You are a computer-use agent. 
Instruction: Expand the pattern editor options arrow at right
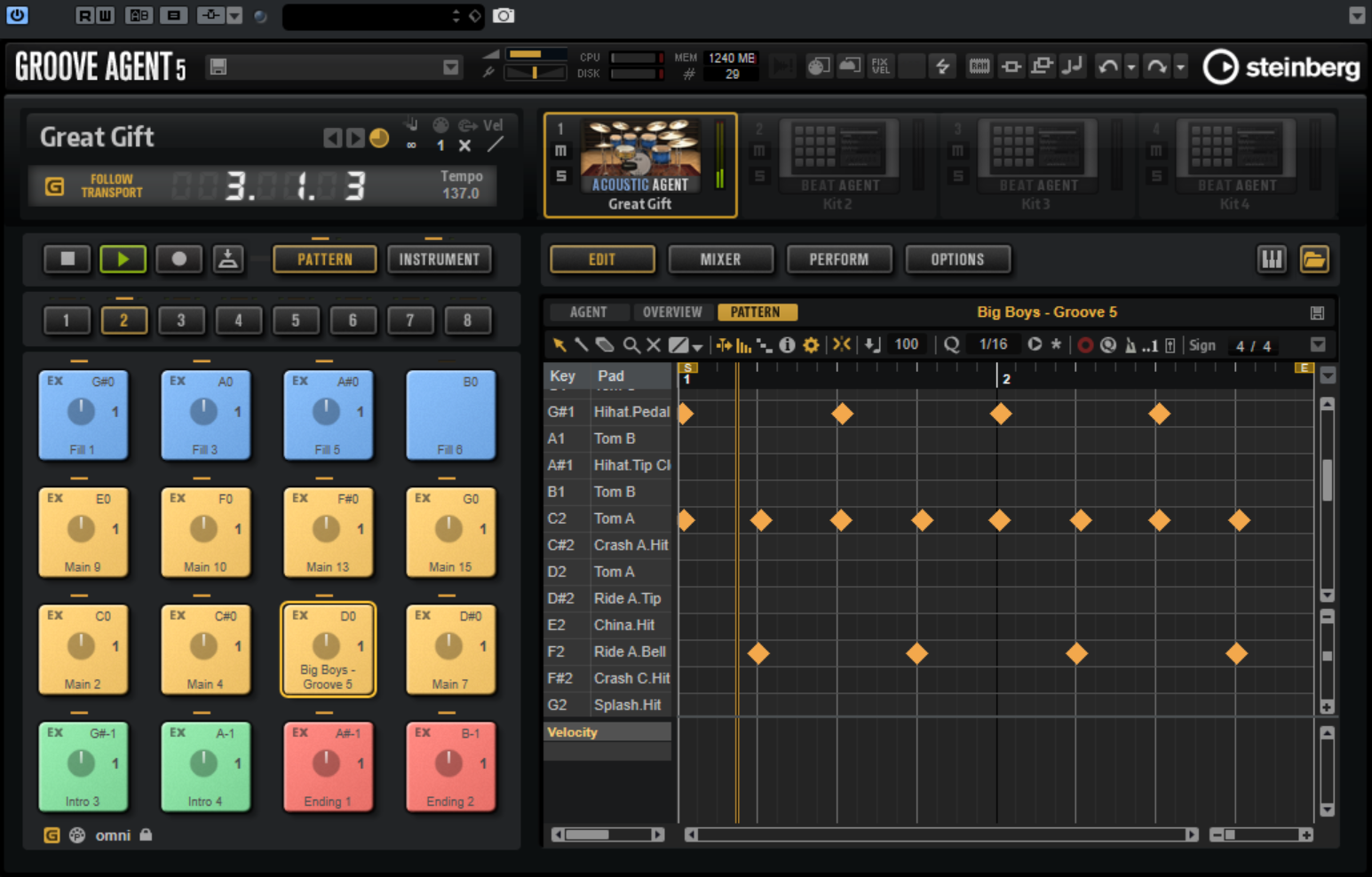tap(1318, 344)
